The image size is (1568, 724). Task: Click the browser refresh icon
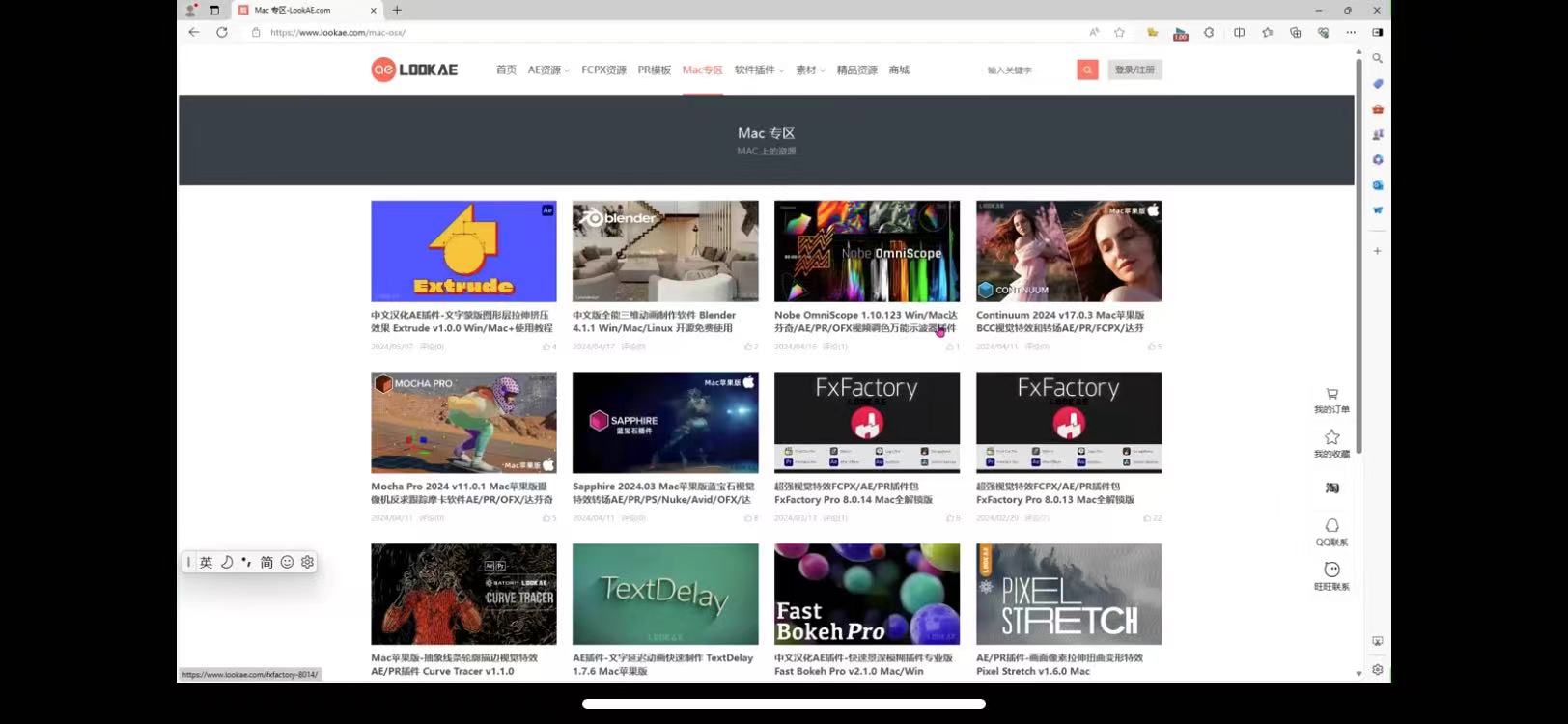pyautogui.click(x=222, y=32)
